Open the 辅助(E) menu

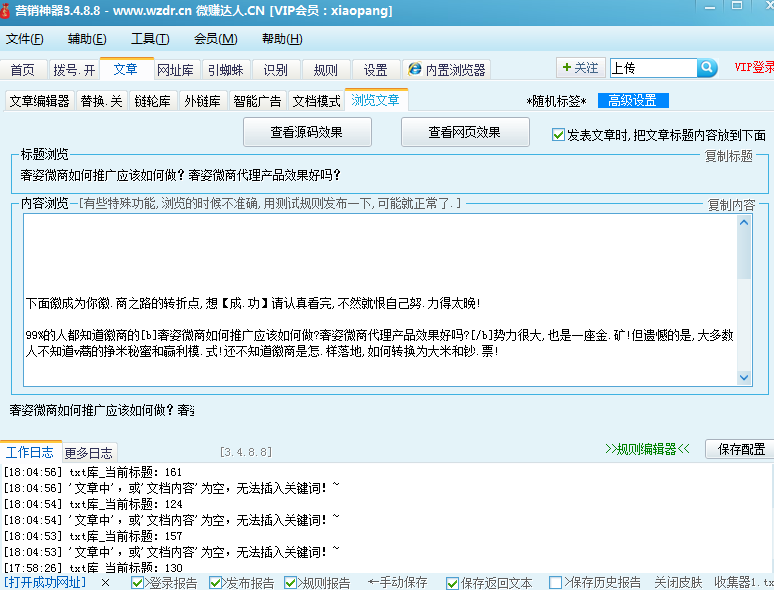[87, 39]
